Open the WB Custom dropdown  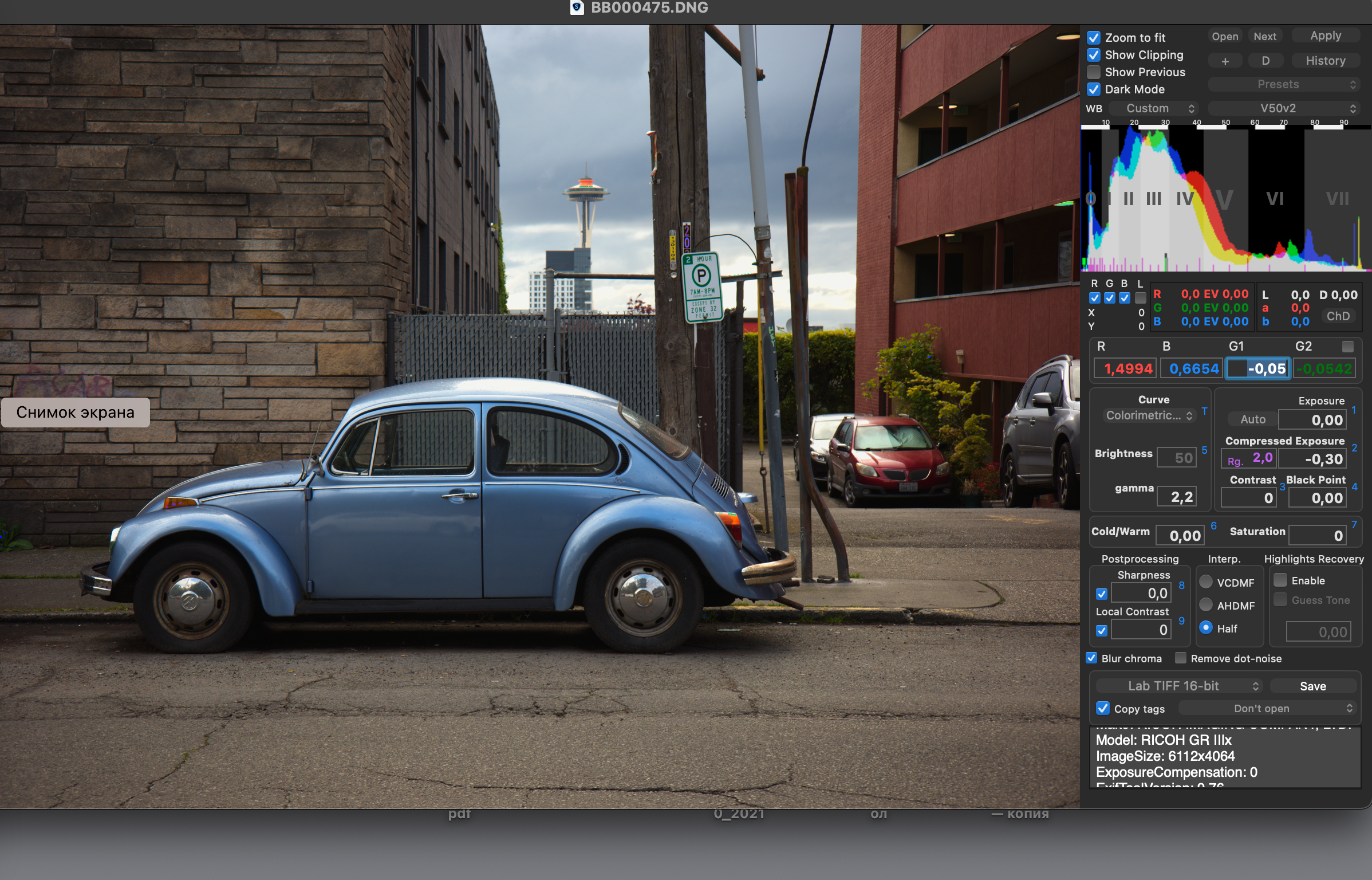(x=1154, y=108)
